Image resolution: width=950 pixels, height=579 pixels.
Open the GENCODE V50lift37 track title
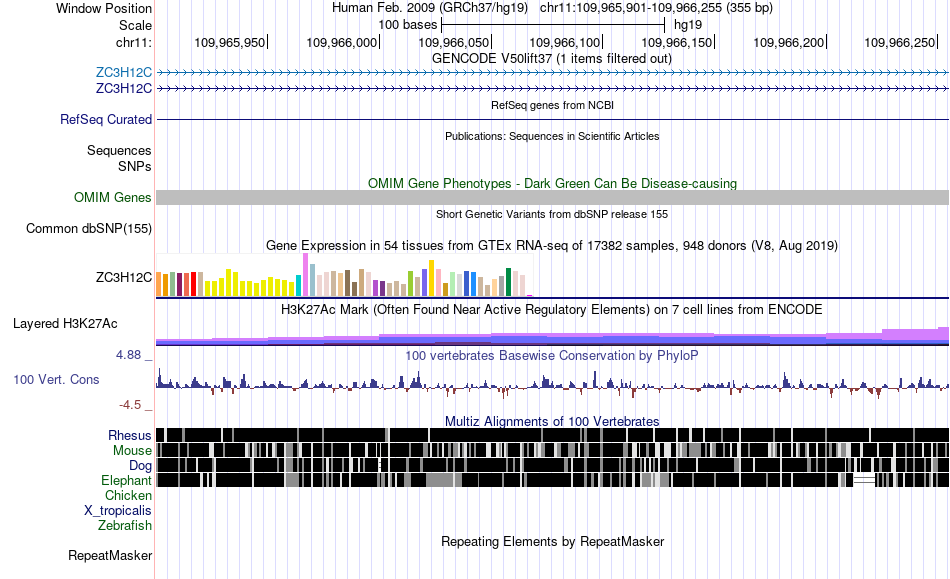(551, 59)
